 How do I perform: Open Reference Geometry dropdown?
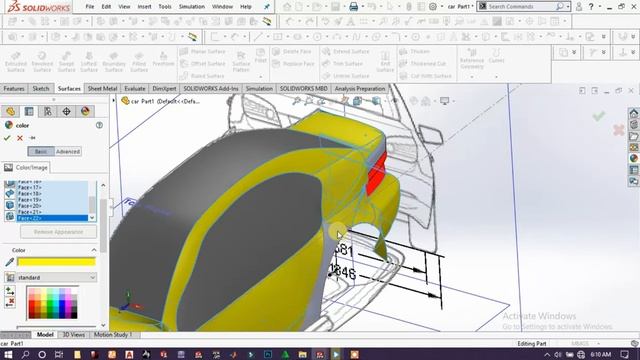tap(472, 77)
